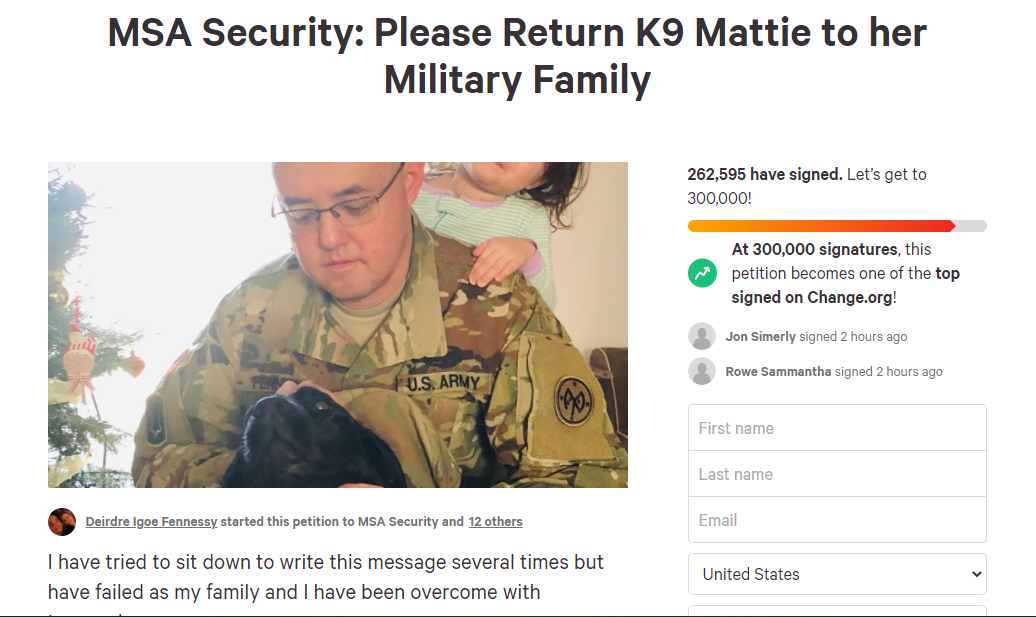Open Deirdre Igoe Fennessy's profile photo
Viewport: 1036px width, 617px height.
tap(62, 521)
